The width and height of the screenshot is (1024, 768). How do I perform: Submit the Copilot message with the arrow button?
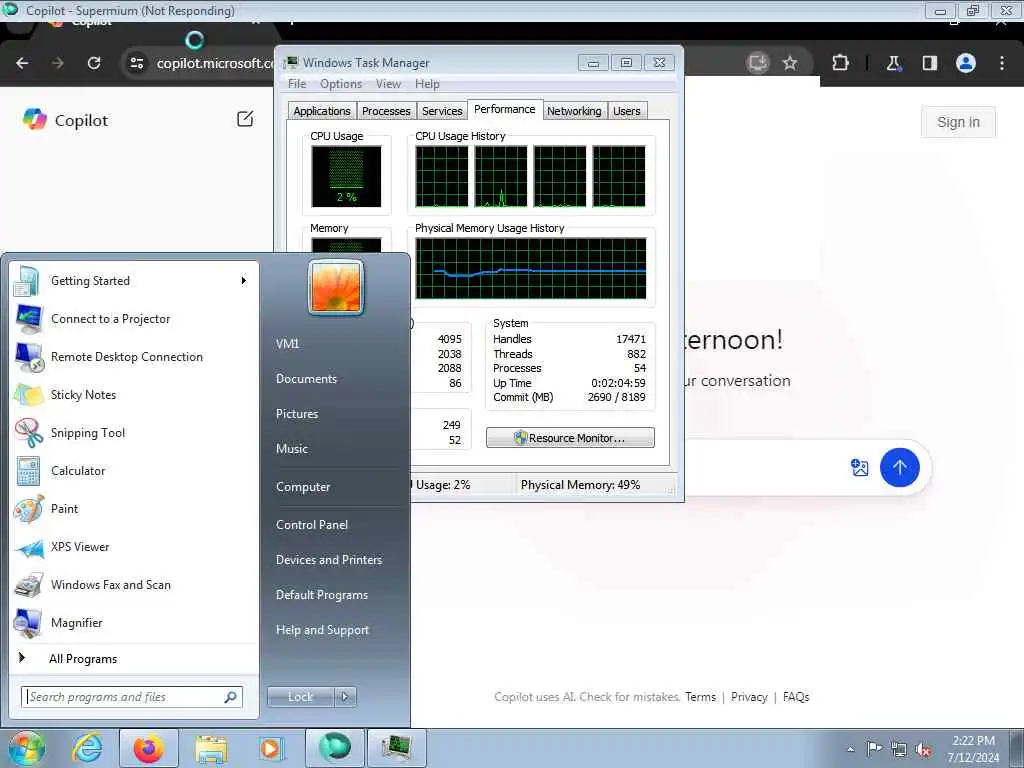899,468
